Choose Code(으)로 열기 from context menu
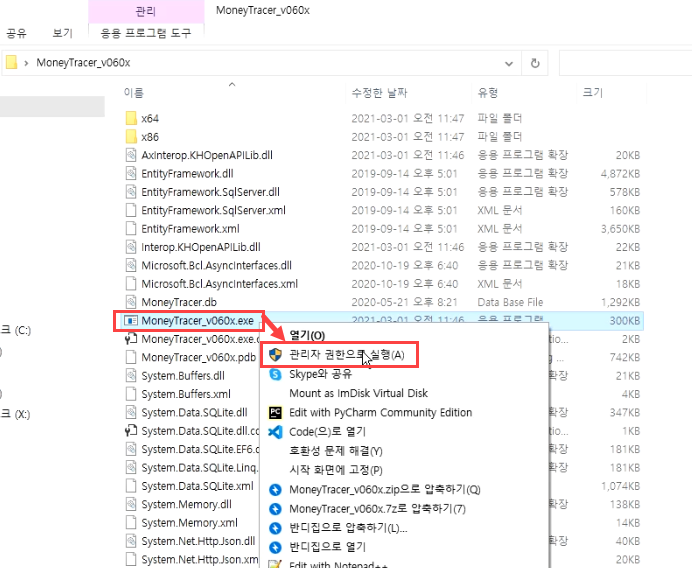 pyautogui.click(x=327, y=432)
